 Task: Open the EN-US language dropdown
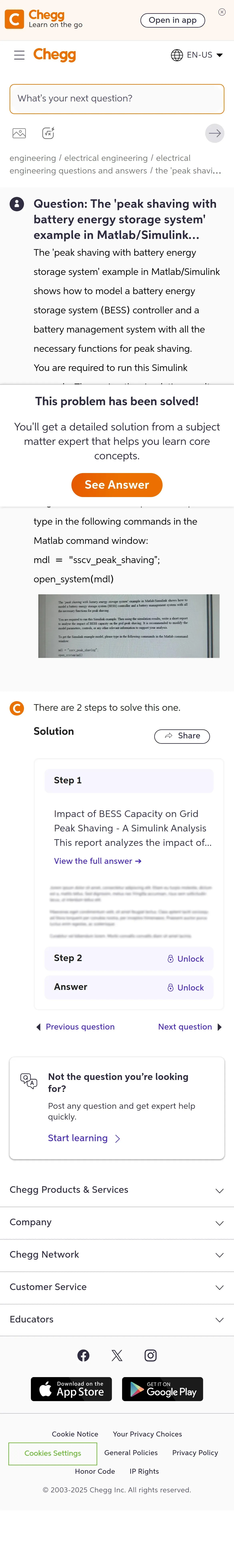click(x=197, y=55)
